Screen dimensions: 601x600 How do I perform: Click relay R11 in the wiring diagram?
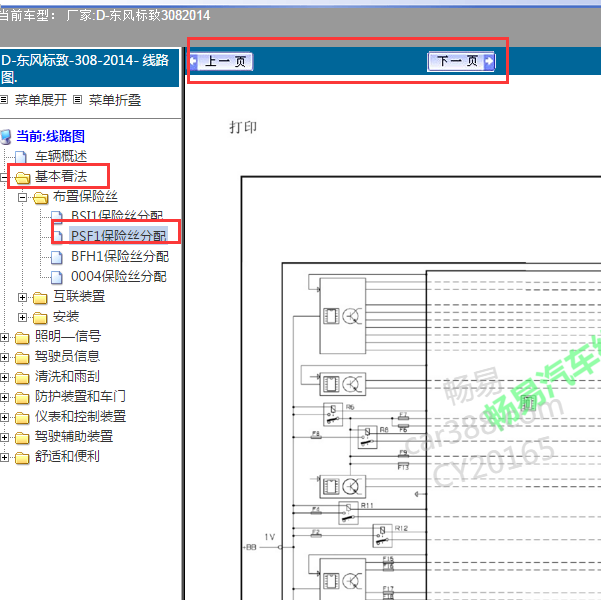[348, 513]
